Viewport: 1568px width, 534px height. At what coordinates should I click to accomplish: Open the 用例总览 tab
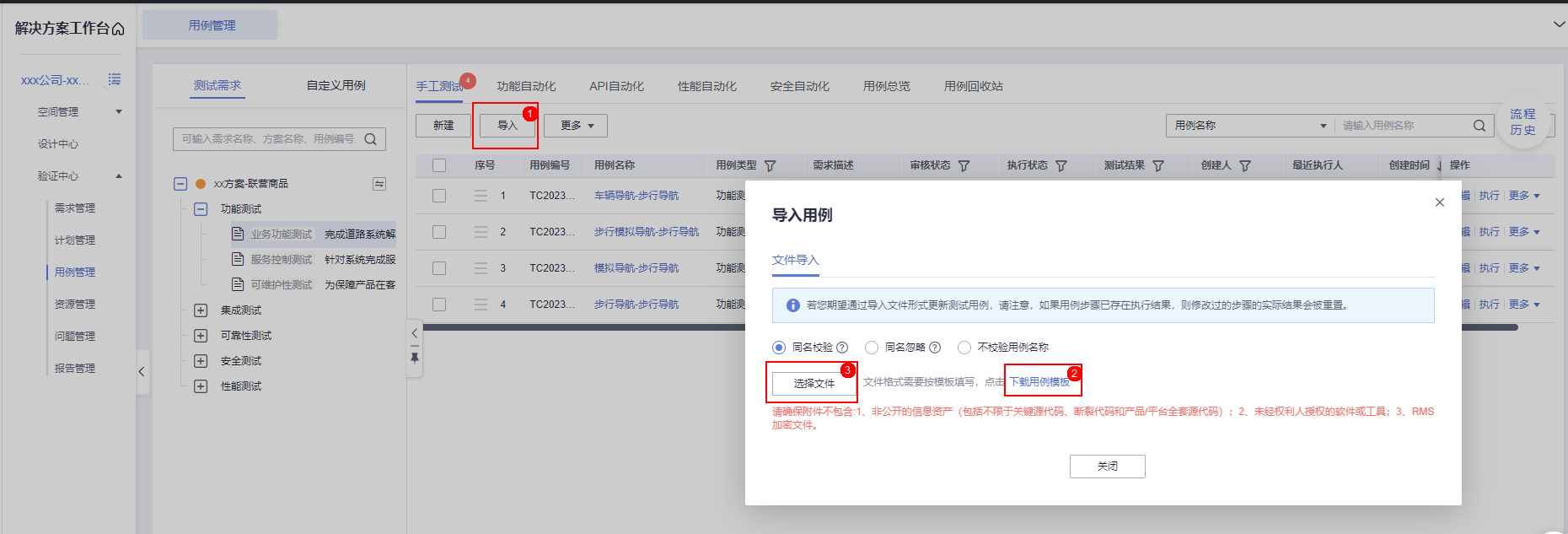pos(887,86)
